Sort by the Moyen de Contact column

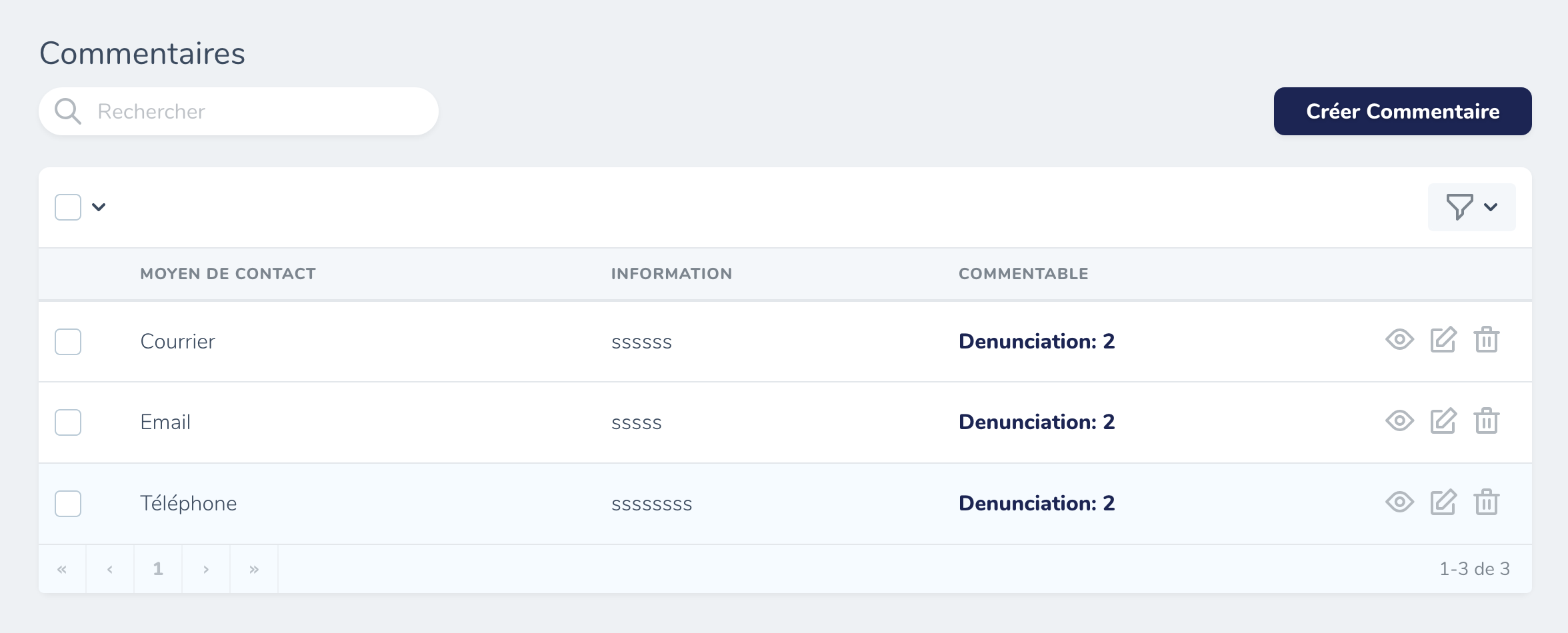(228, 273)
